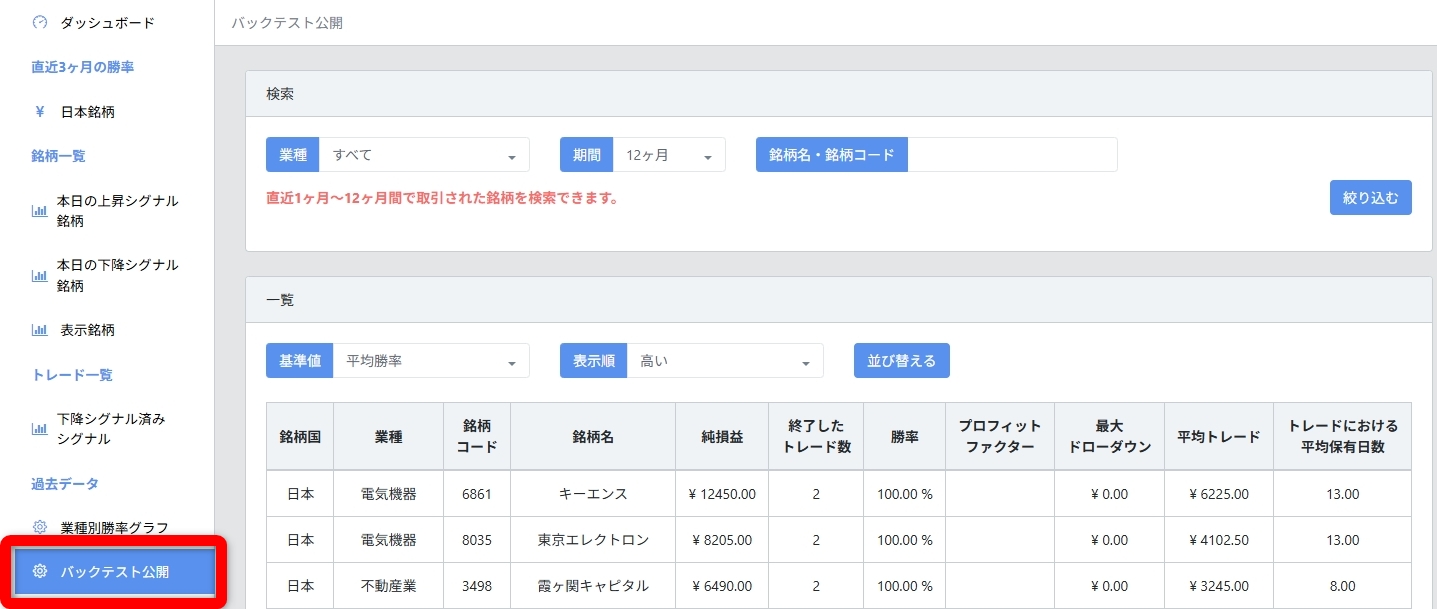Click the chart icon beside 表示銘柄
Screen dimensions: 1437x609
(40, 330)
